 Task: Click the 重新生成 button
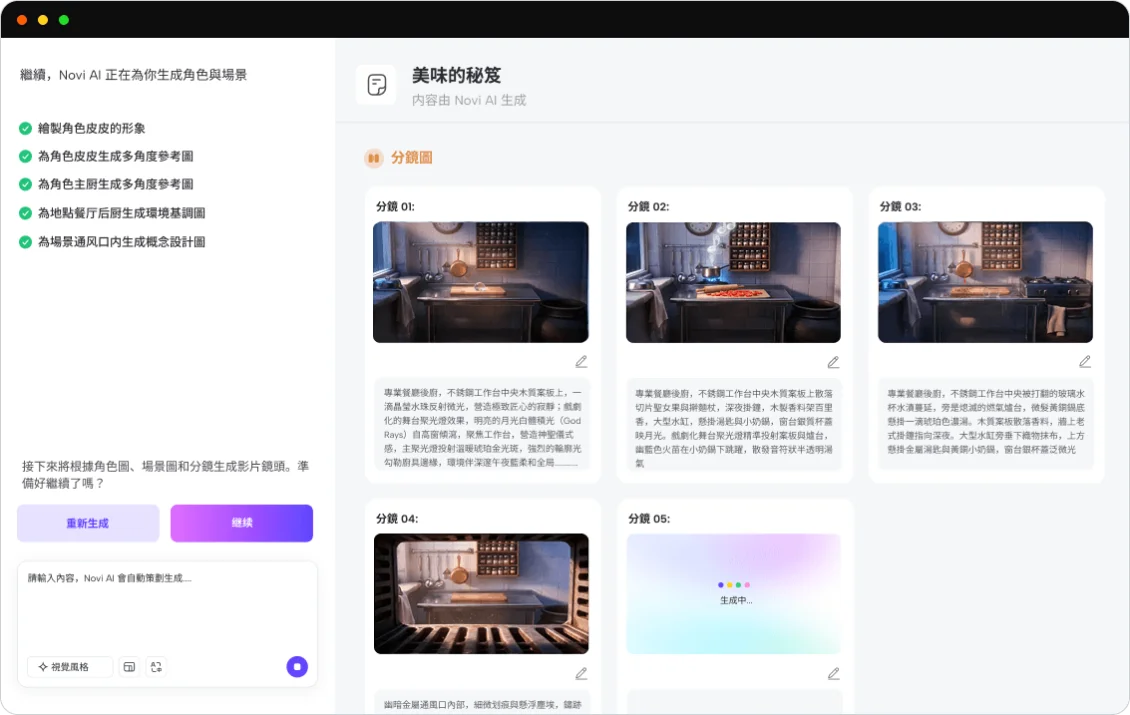pyautogui.click(x=88, y=523)
